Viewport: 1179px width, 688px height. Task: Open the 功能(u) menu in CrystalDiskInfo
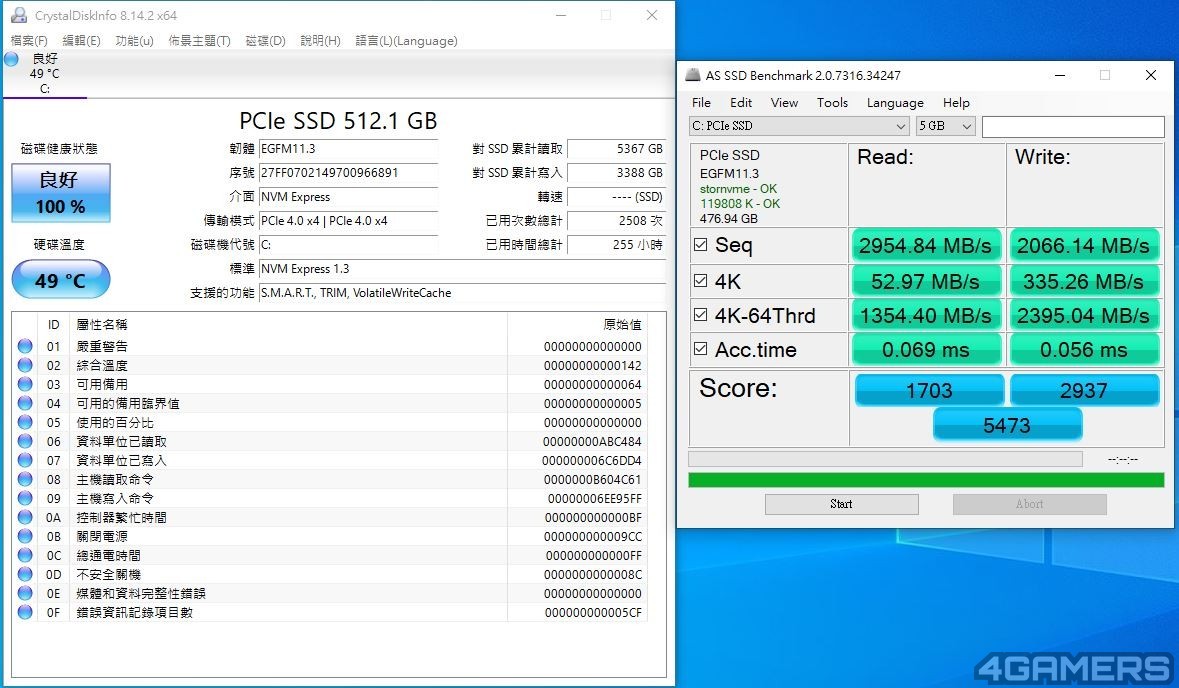[135, 41]
